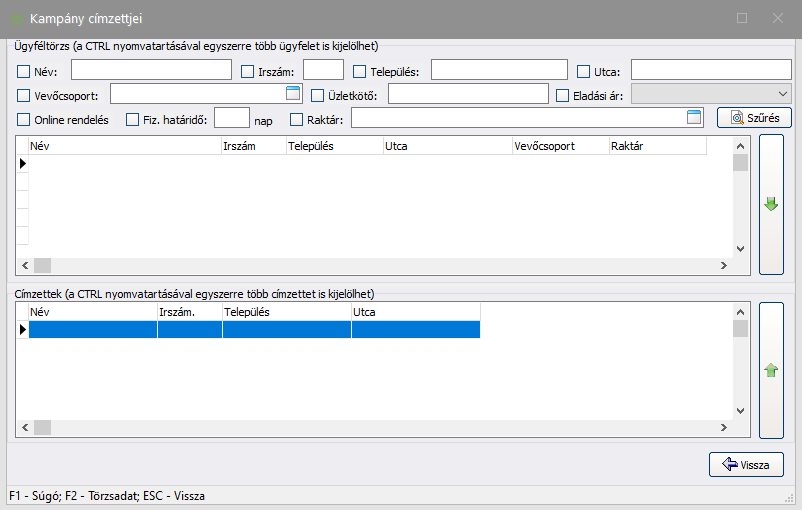This screenshot has height=510, width=802.
Task: Open the Raktár picker icon
Action: coord(695,118)
